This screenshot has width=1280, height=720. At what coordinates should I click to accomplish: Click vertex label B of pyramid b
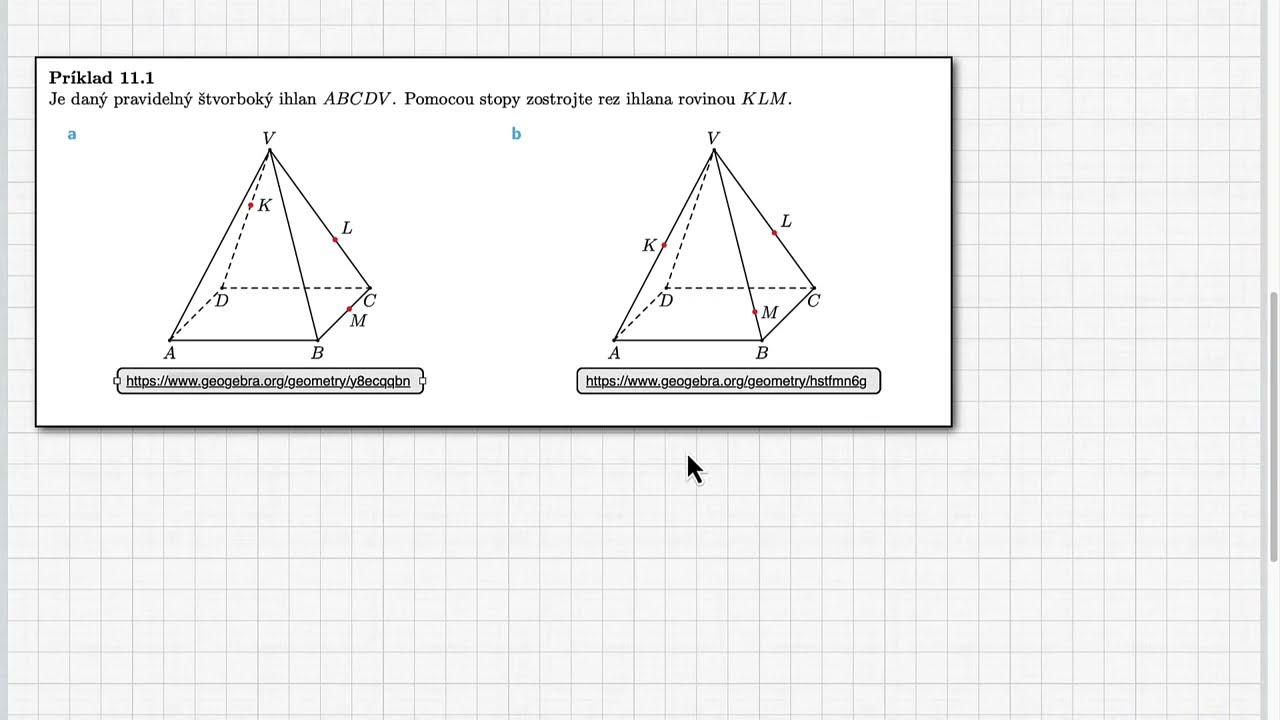(x=761, y=352)
